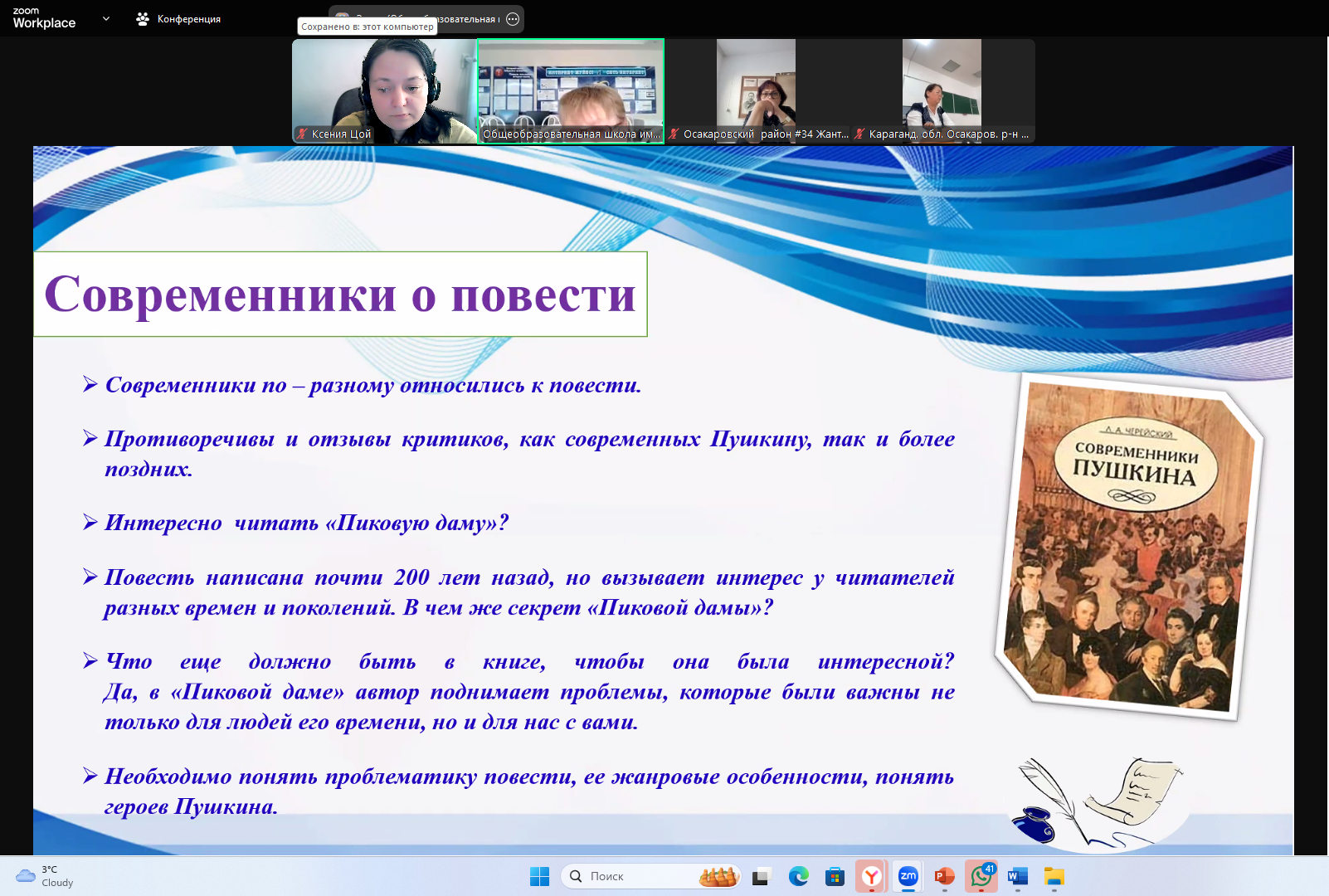Open the Windows Start menu
This screenshot has width=1329, height=896.
coord(539,876)
